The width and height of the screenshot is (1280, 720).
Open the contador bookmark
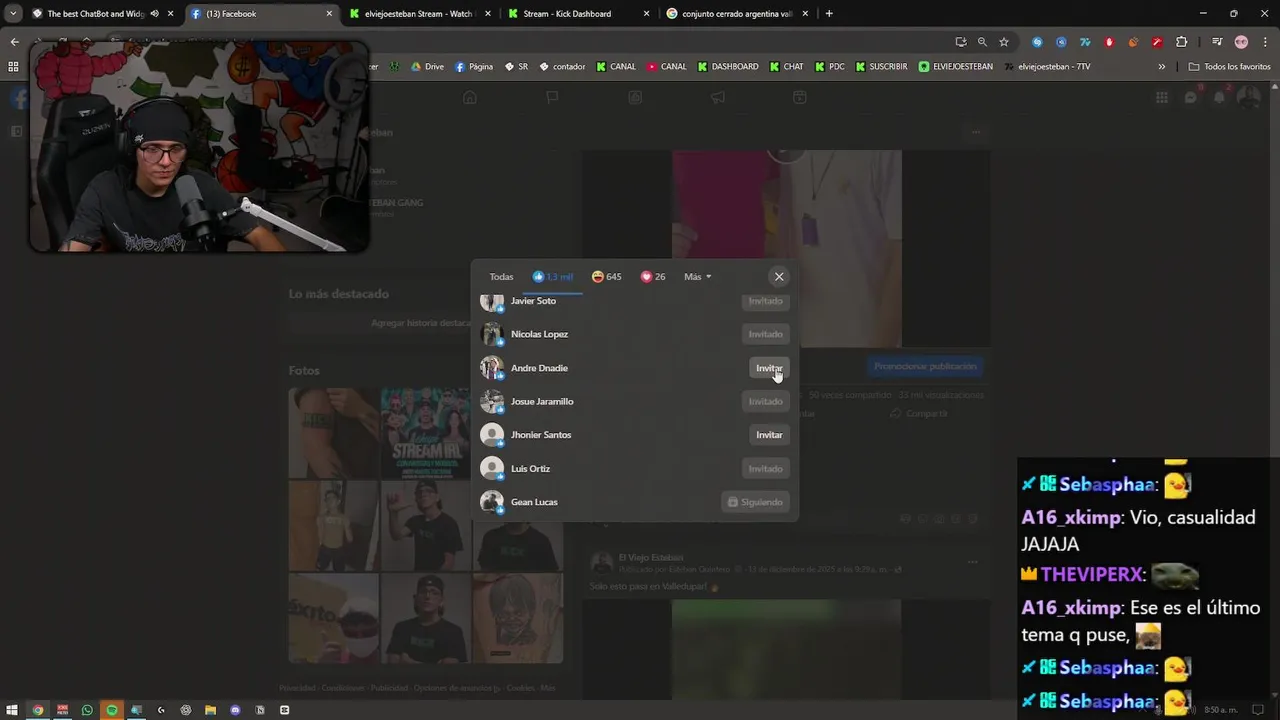562,67
